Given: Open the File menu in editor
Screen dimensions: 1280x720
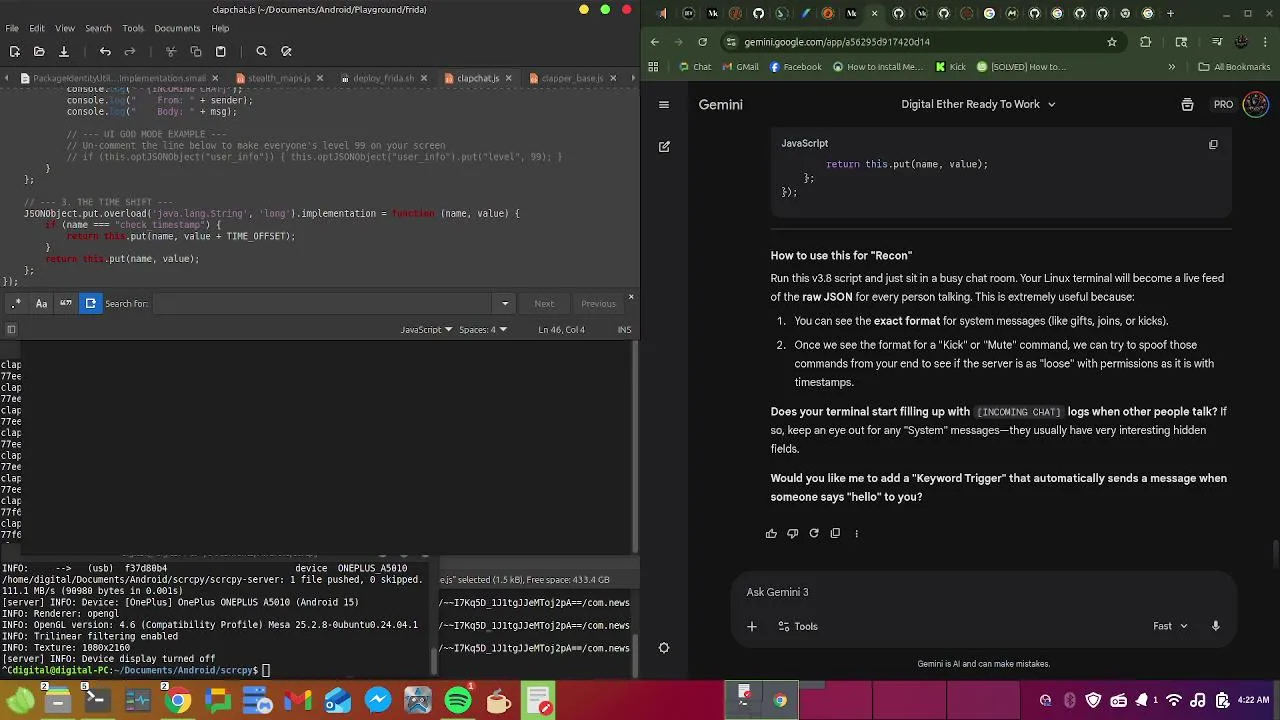Looking at the screenshot, I should (12, 28).
